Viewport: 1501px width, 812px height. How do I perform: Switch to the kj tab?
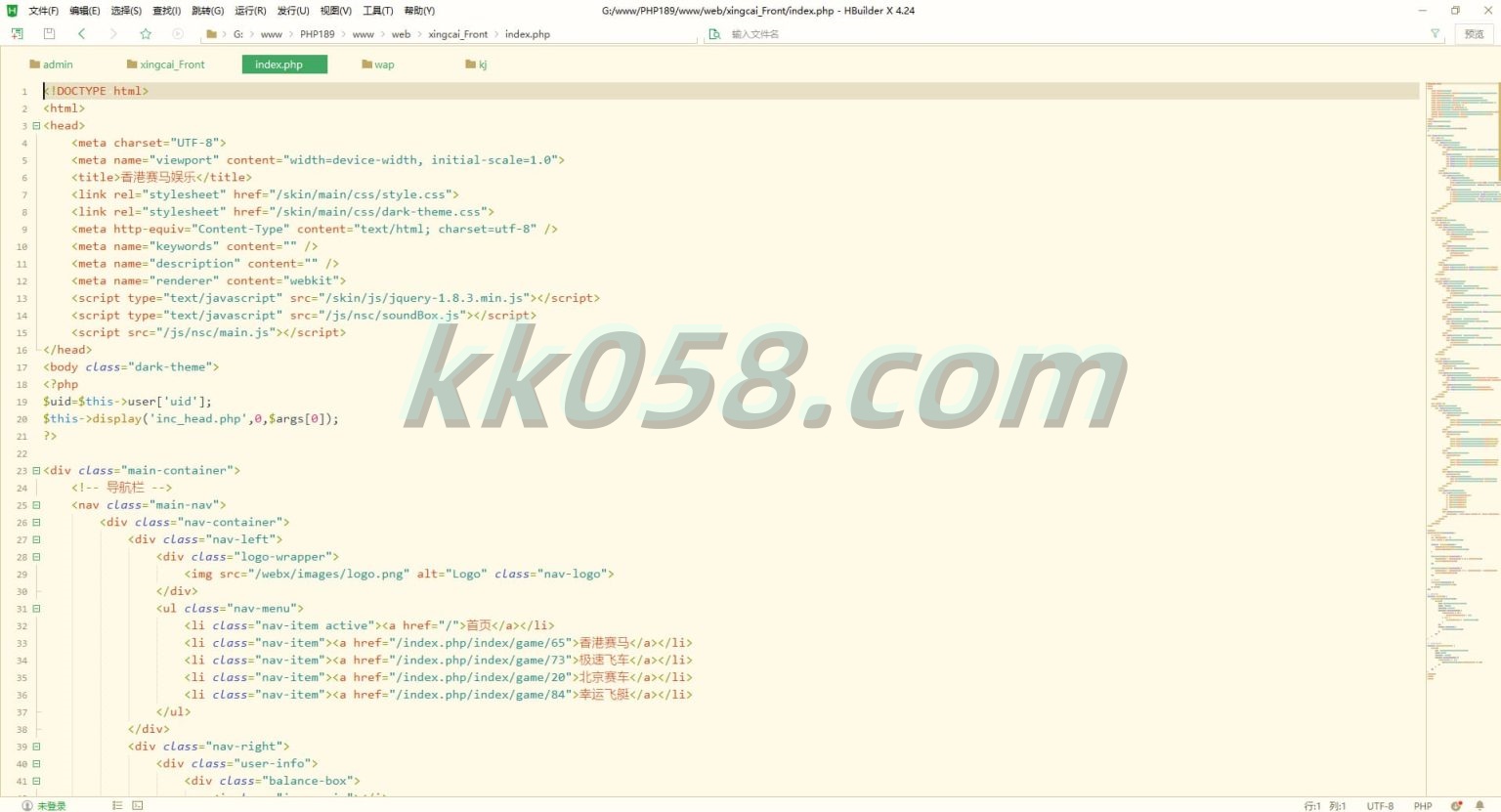[x=477, y=64]
